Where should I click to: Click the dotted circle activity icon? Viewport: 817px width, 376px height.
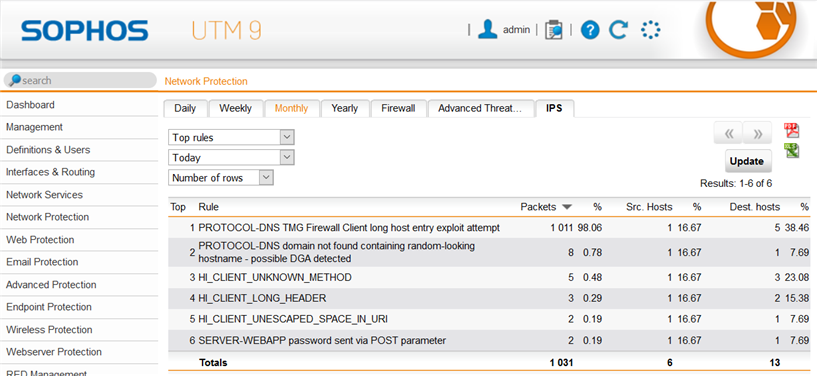[650, 30]
